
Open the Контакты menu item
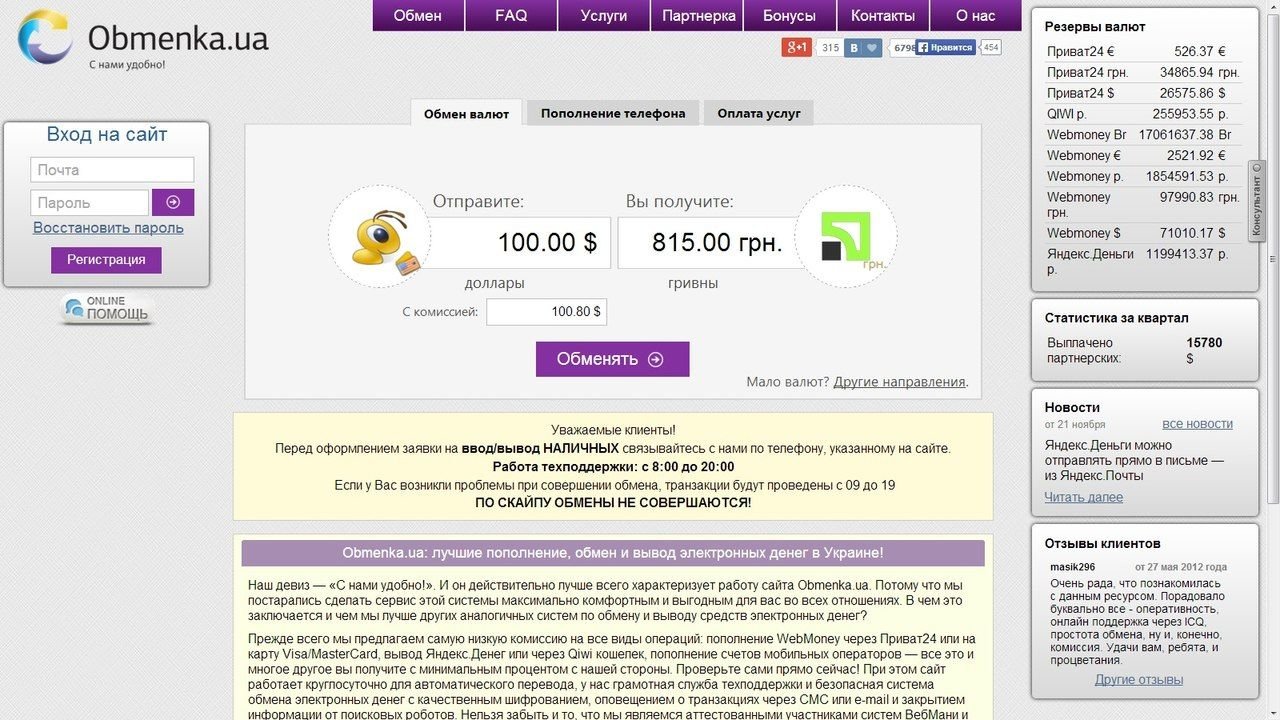click(883, 15)
